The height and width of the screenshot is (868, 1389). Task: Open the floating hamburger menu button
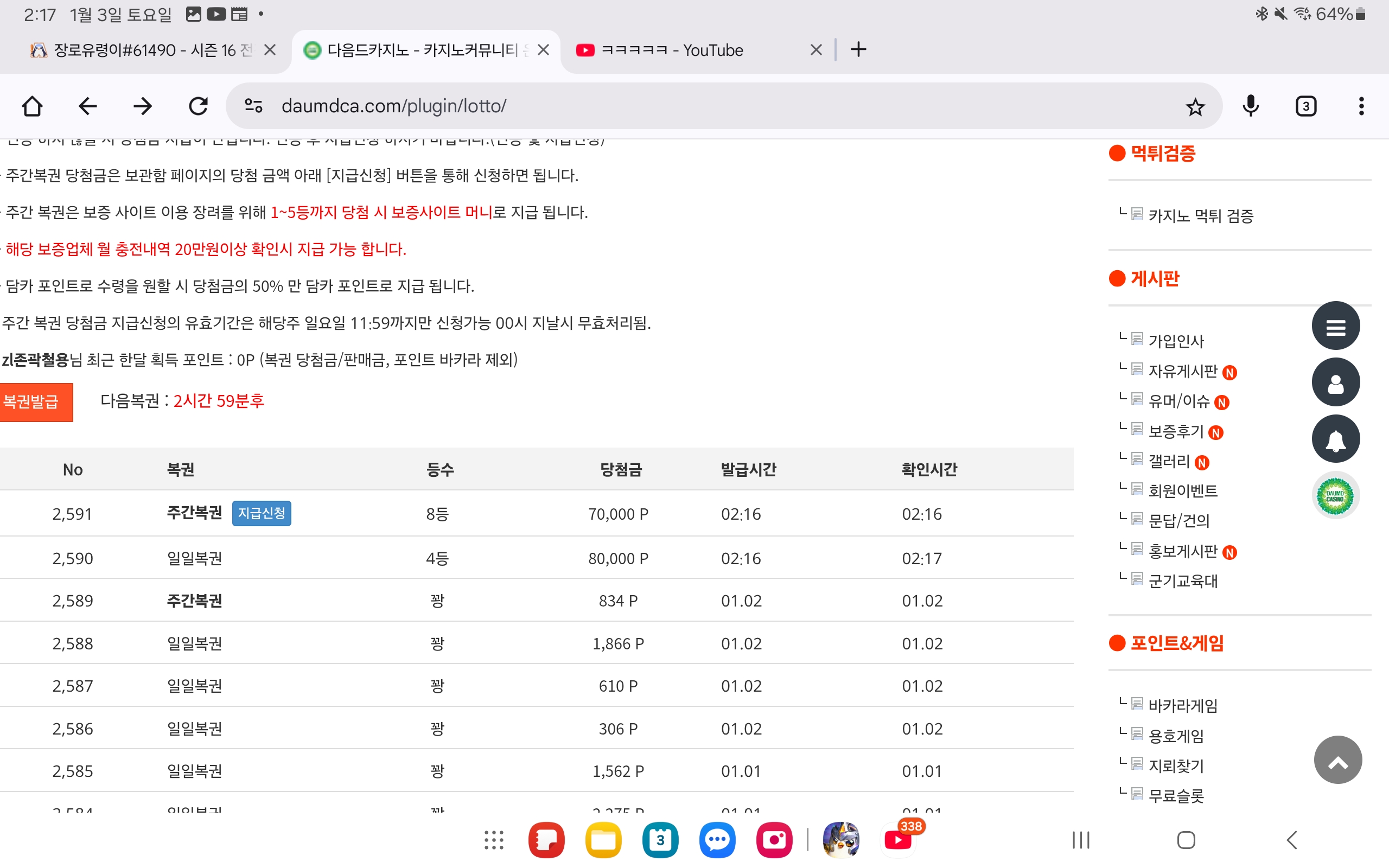(x=1335, y=326)
